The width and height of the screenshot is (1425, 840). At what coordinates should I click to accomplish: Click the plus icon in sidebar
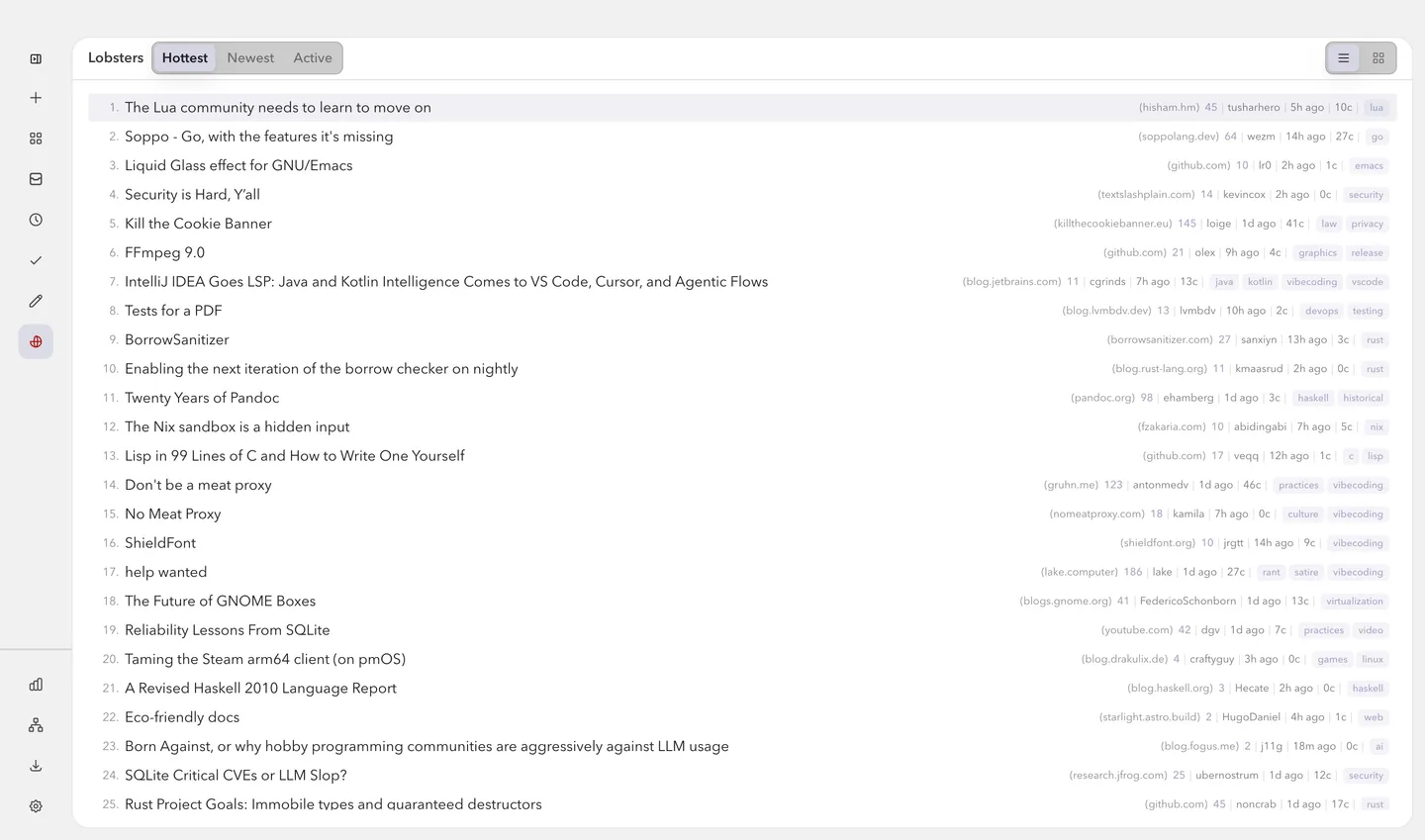point(36,98)
